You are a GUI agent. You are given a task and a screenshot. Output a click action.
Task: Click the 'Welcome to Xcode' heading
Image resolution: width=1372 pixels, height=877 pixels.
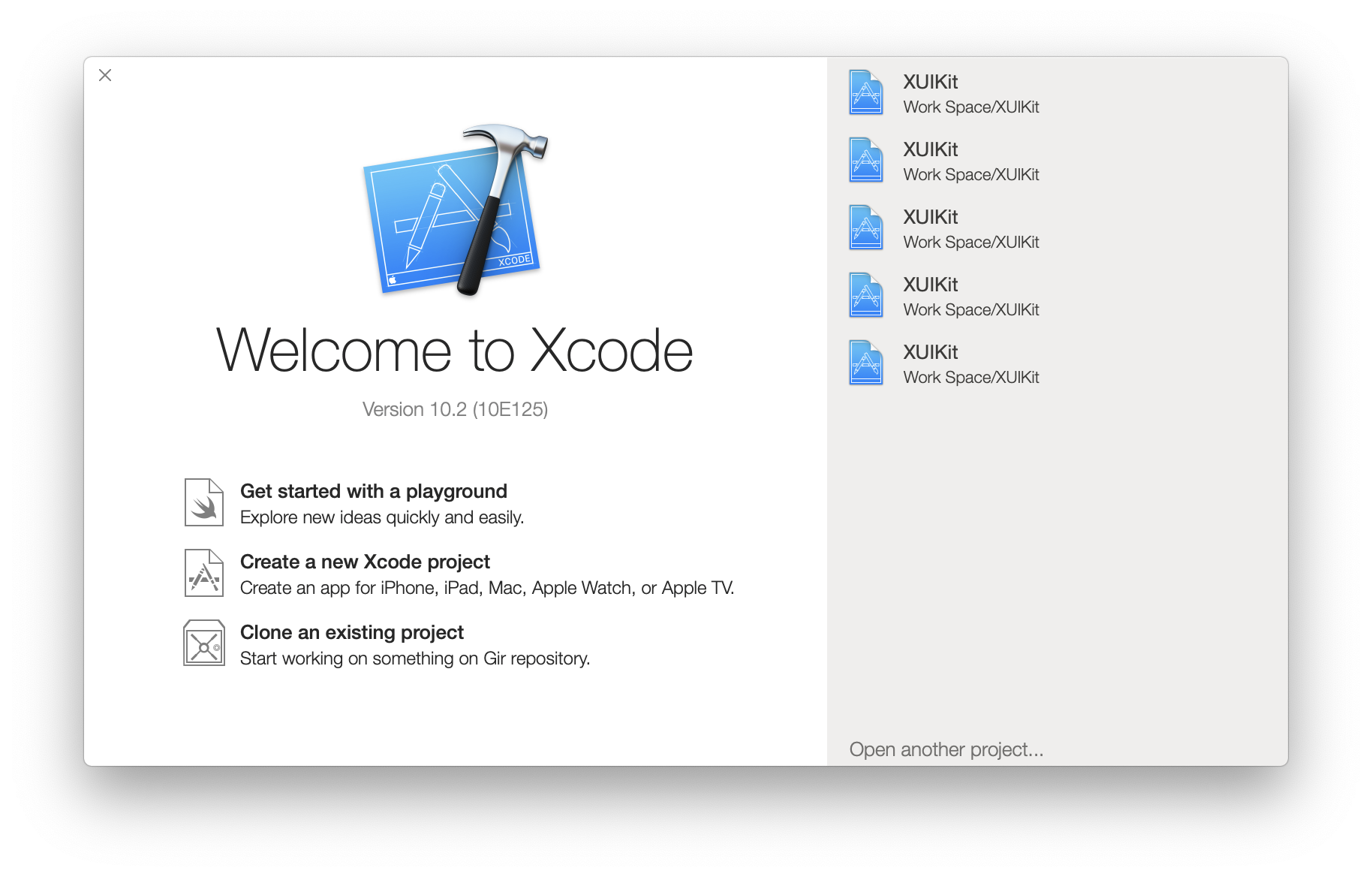[x=455, y=351]
